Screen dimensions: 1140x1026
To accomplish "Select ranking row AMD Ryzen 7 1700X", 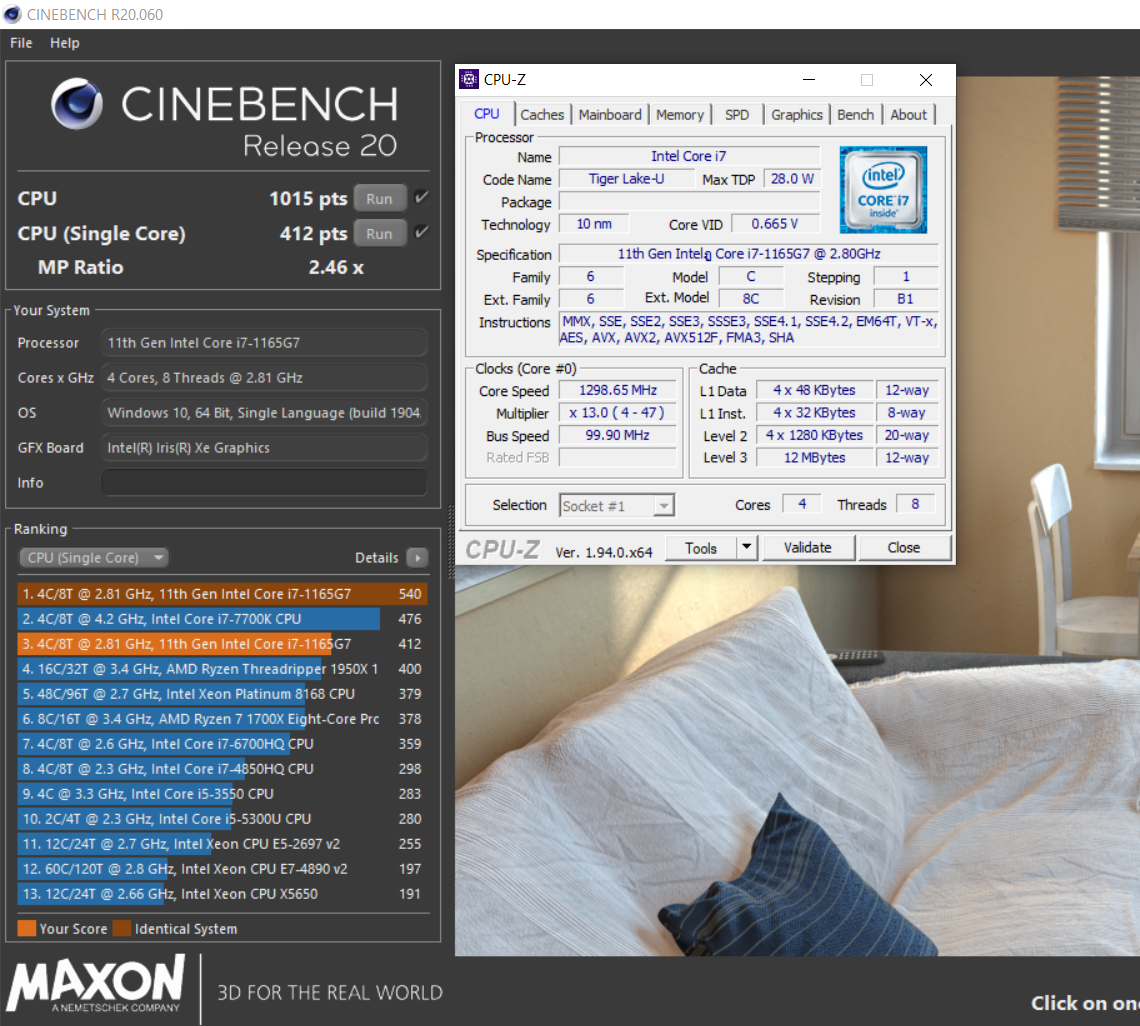I will tap(222, 718).
